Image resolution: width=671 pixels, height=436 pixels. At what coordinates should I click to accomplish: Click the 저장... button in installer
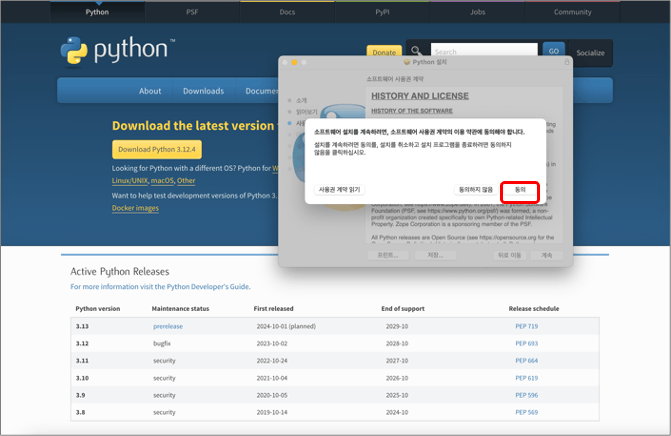[435, 255]
